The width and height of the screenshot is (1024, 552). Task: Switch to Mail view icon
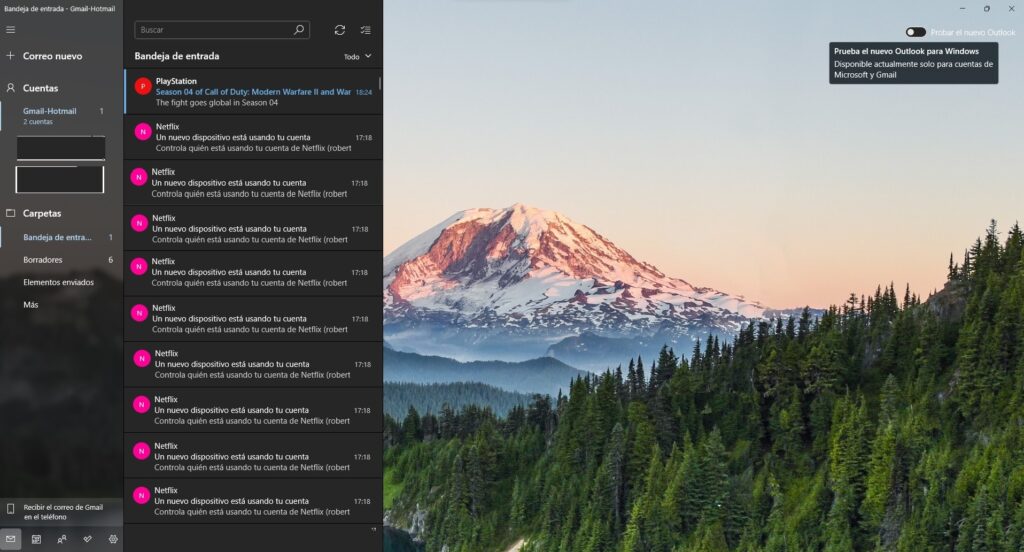pyautogui.click(x=11, y=539)
